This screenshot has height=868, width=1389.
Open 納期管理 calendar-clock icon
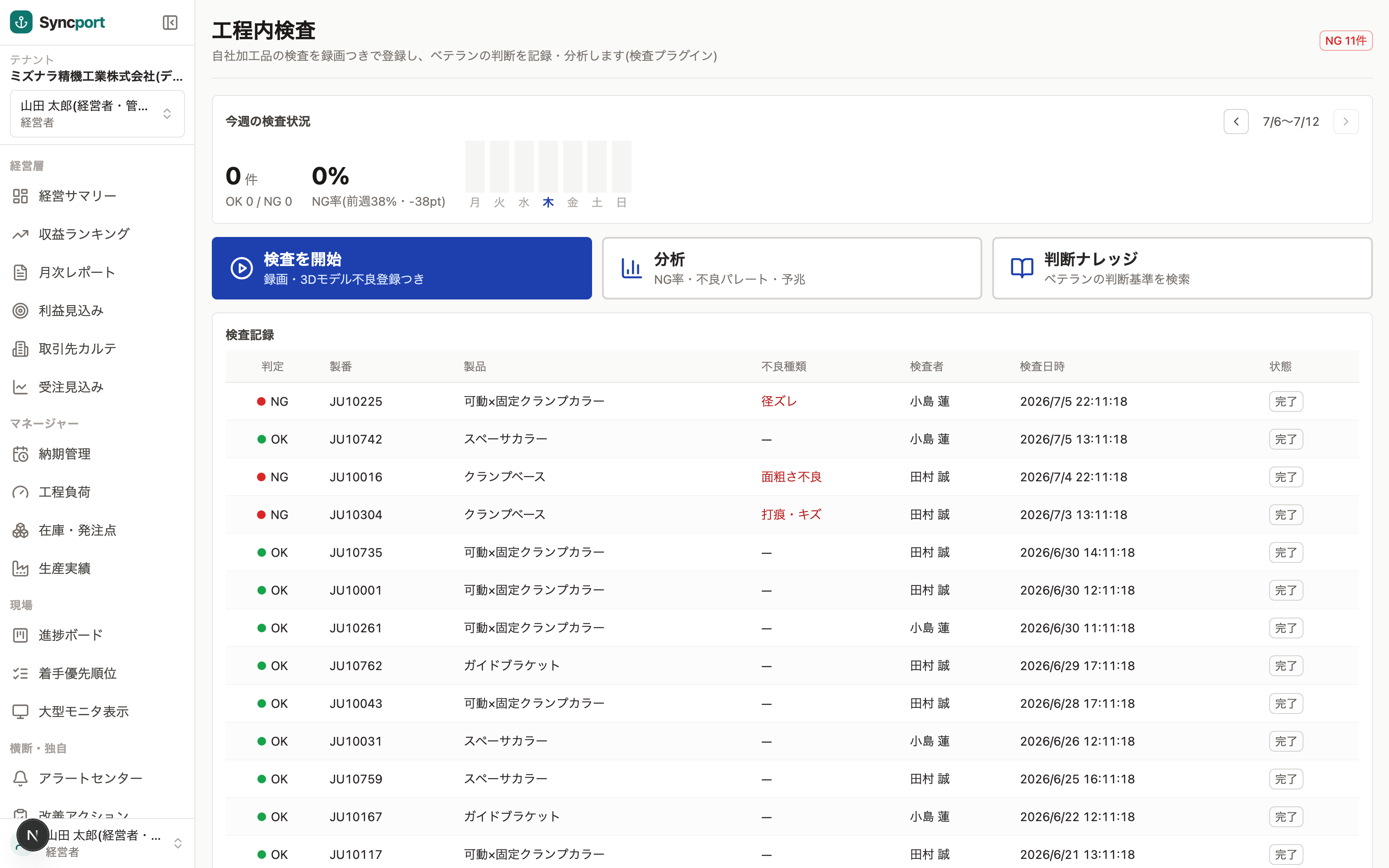21,454
